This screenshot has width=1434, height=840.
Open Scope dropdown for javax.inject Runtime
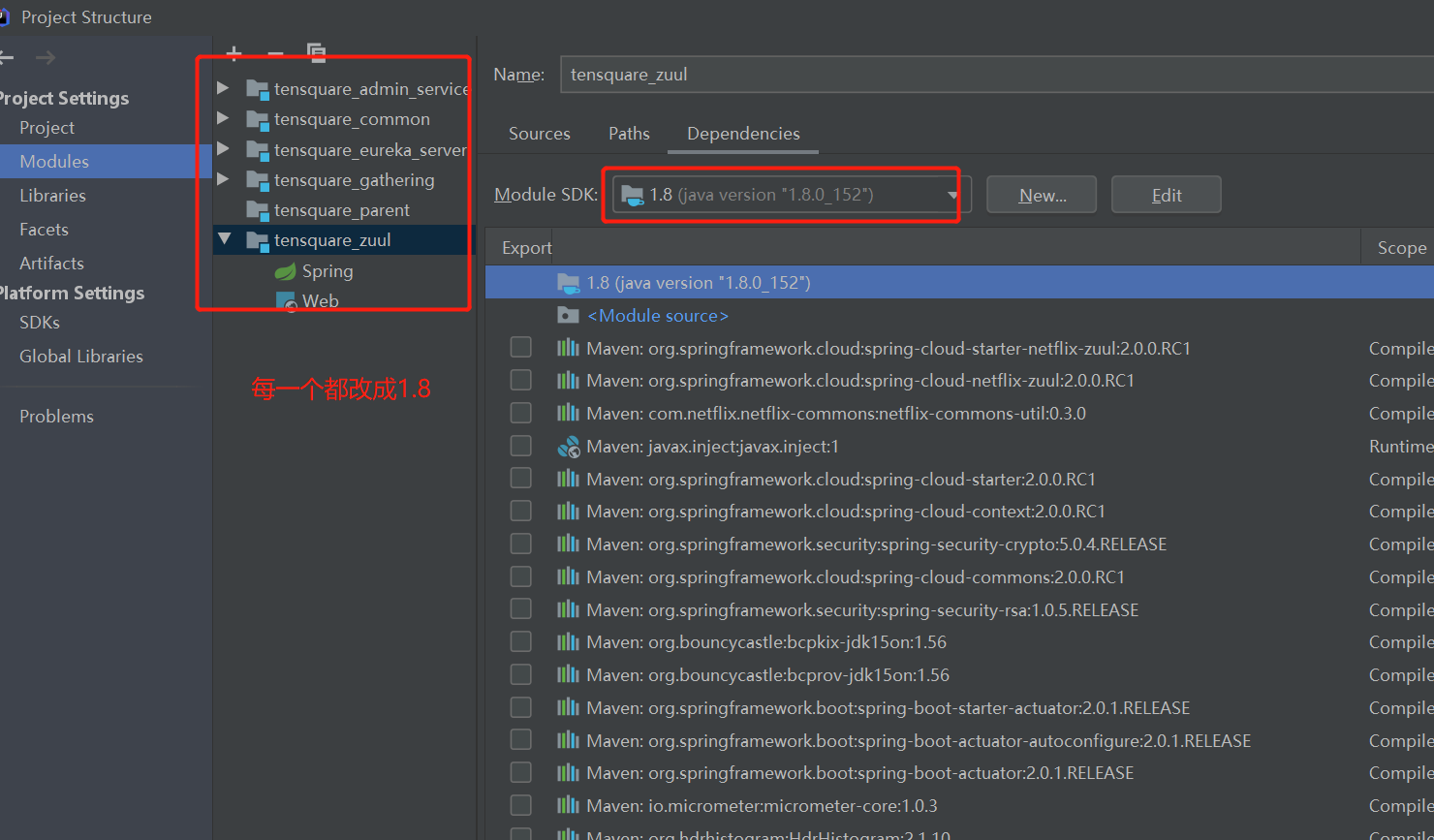1401,447
